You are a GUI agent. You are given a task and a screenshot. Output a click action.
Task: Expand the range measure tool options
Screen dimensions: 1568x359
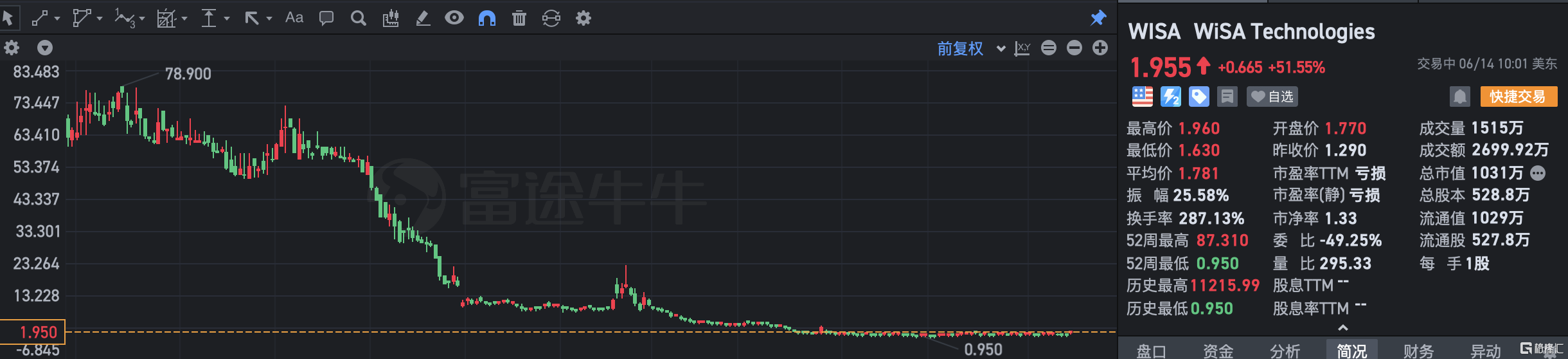click(x=226, y=19)
